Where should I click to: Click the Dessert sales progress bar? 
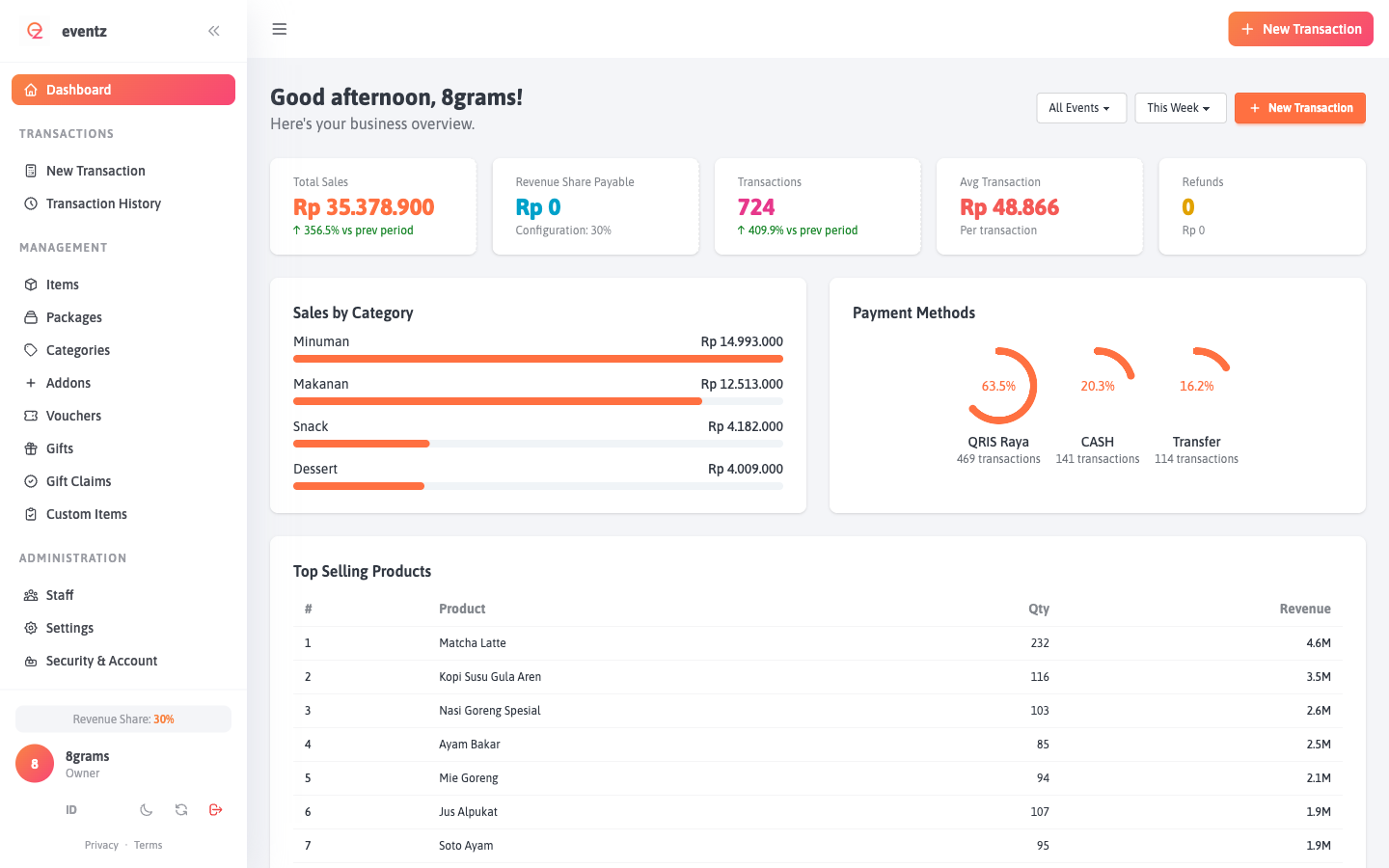tap(538, 486)
